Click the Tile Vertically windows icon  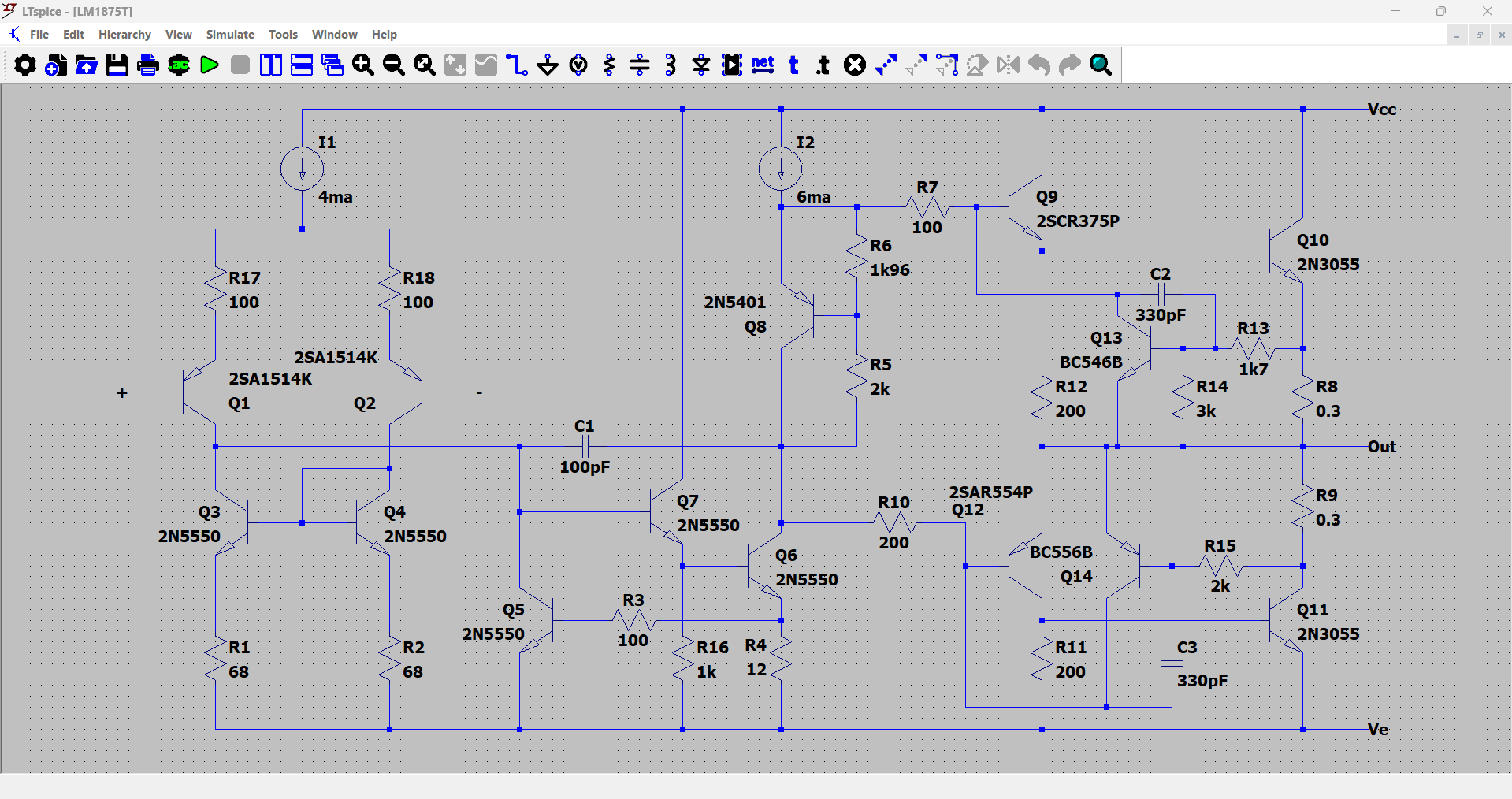click(271, 65)
